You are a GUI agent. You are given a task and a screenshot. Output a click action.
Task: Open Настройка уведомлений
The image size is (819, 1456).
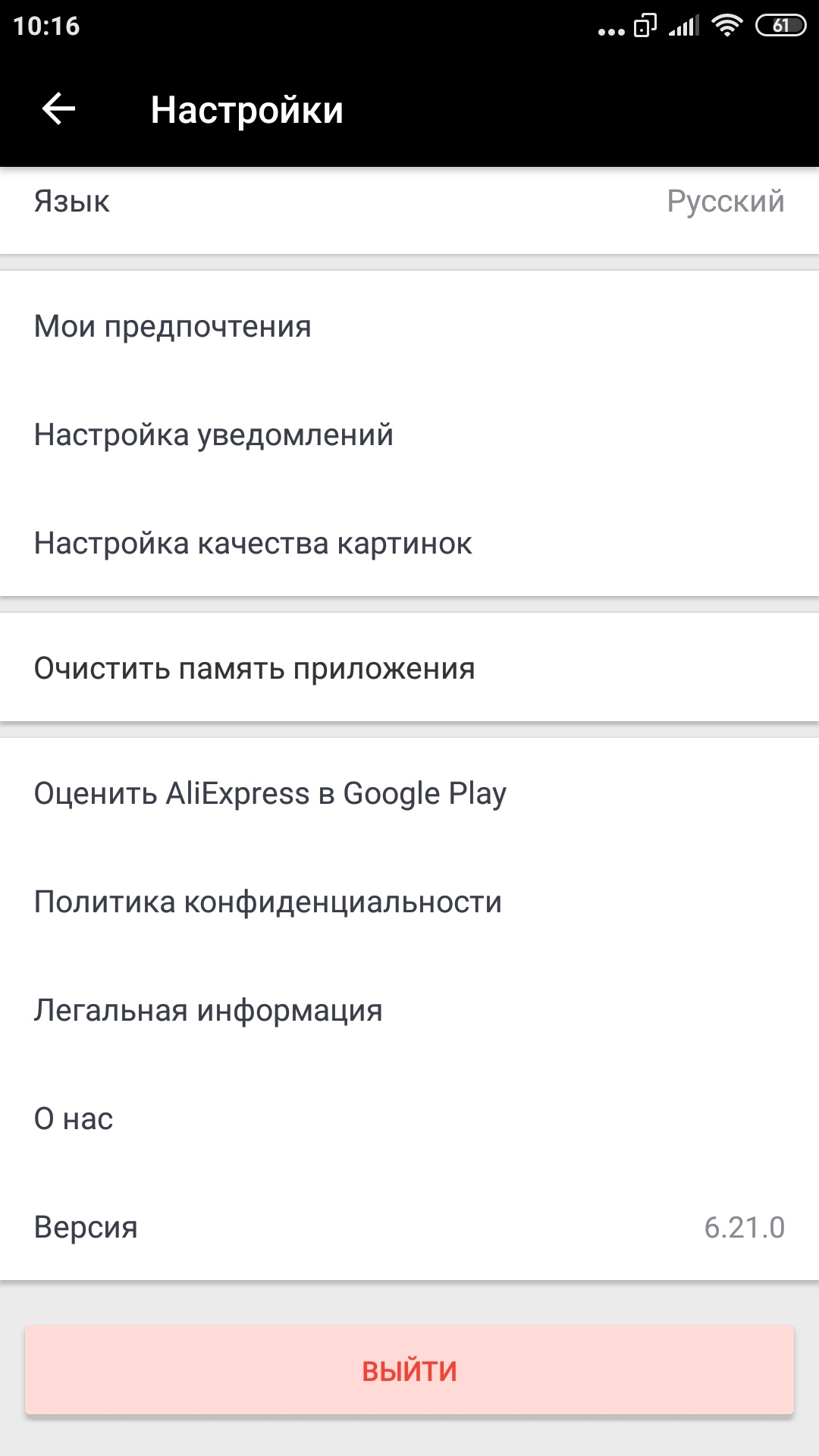coord(409,435)
